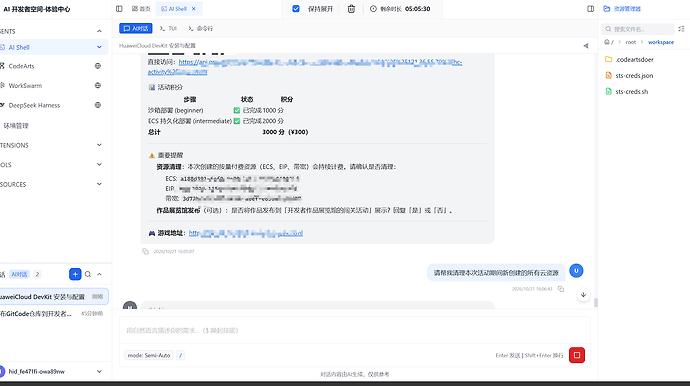Copy the user message via copy icon
Image resolution: width=690 pixels, height=386 pixels.
pos(561,289)
